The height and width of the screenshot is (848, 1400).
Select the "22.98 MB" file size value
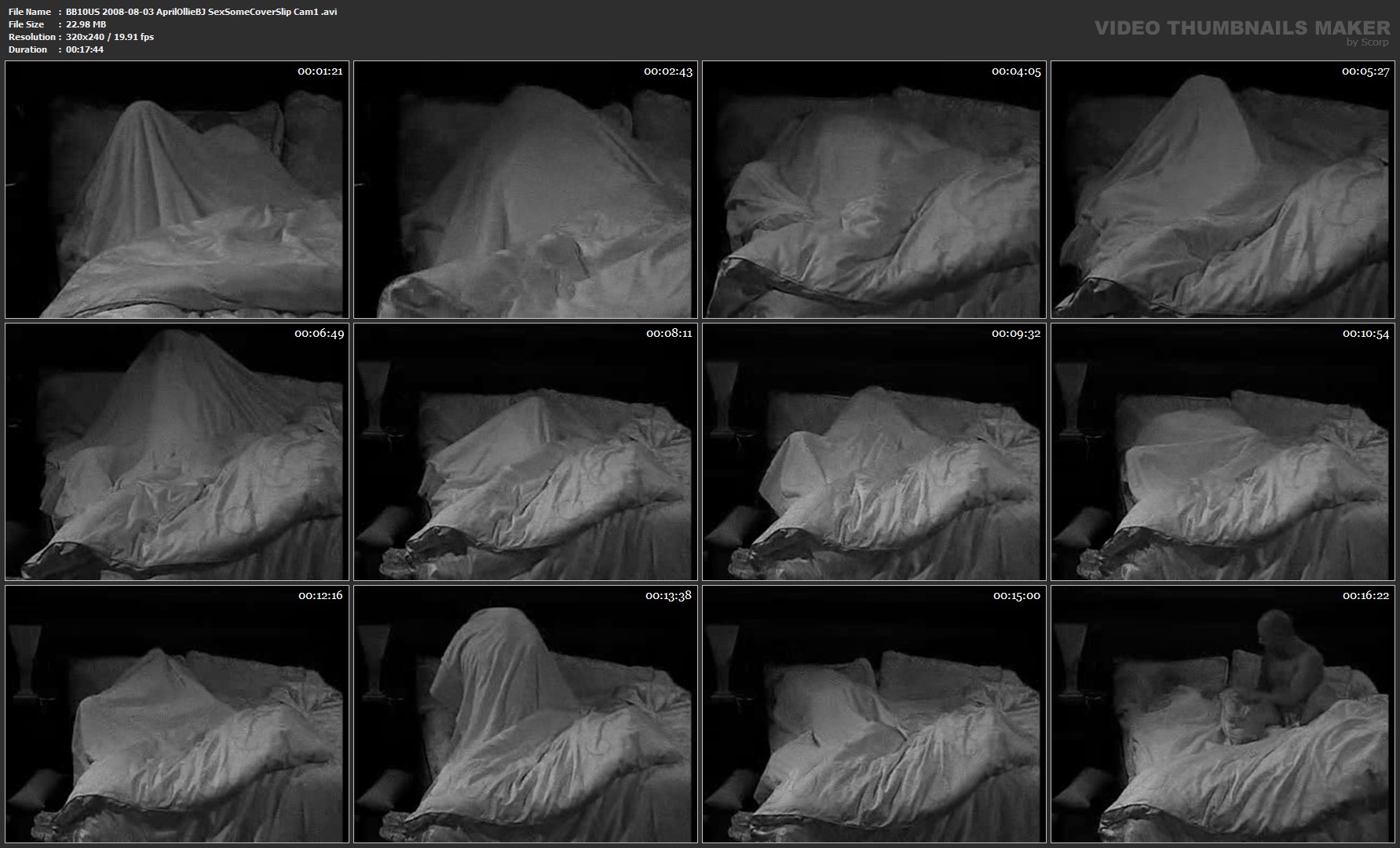tap(86, 24)
